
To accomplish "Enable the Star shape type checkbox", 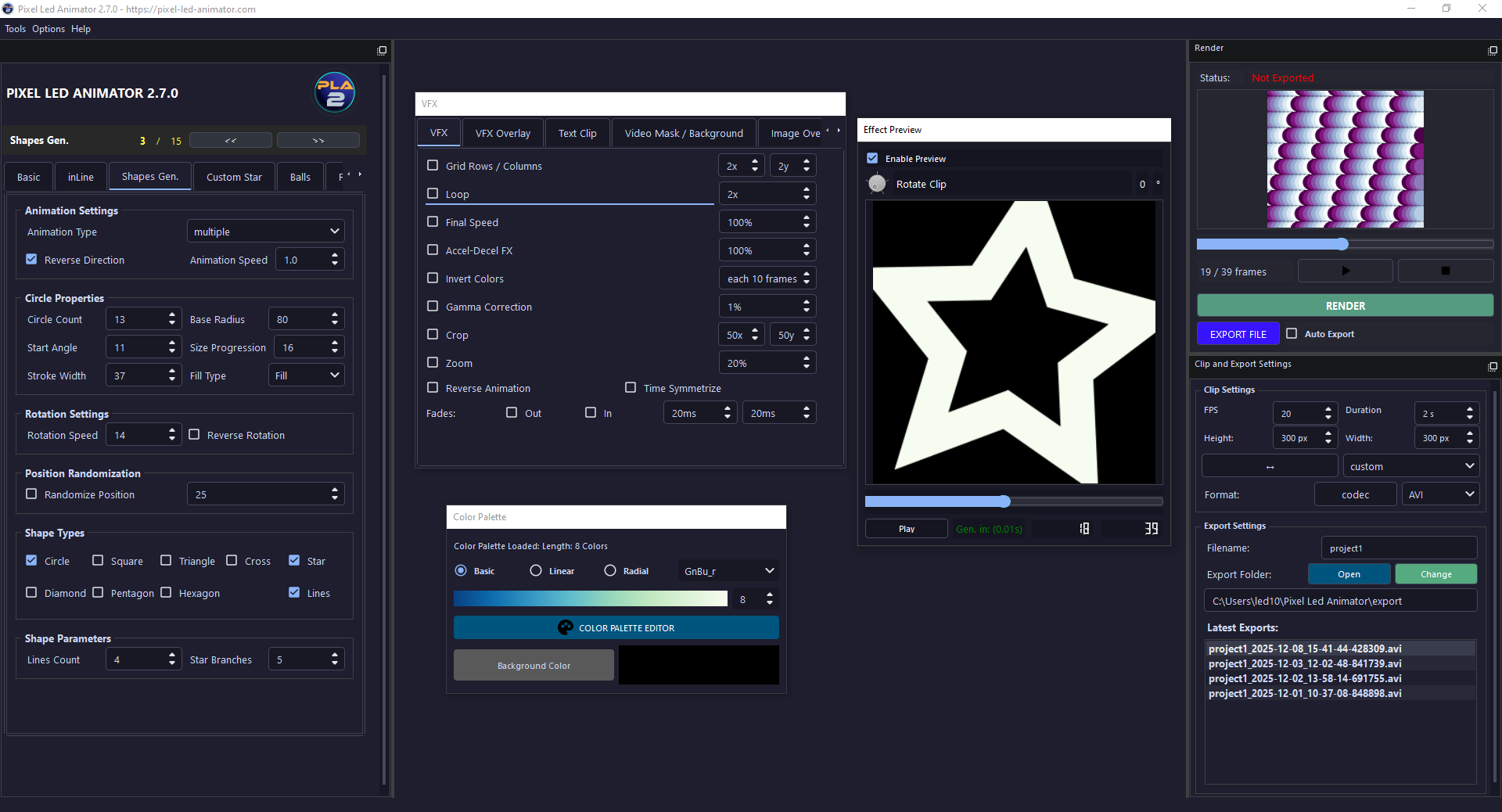I will (x=294, y=560).
